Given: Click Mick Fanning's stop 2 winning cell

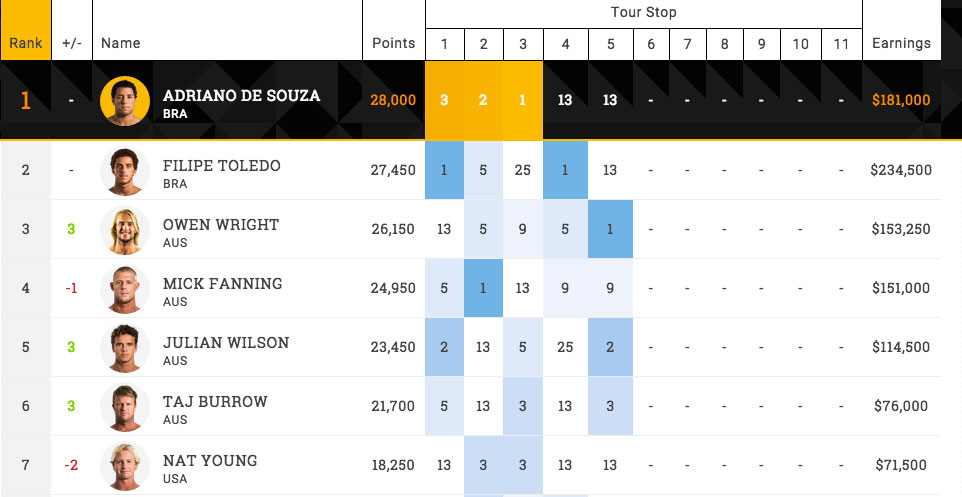Looking at the screenshot, I should point(483,288).
